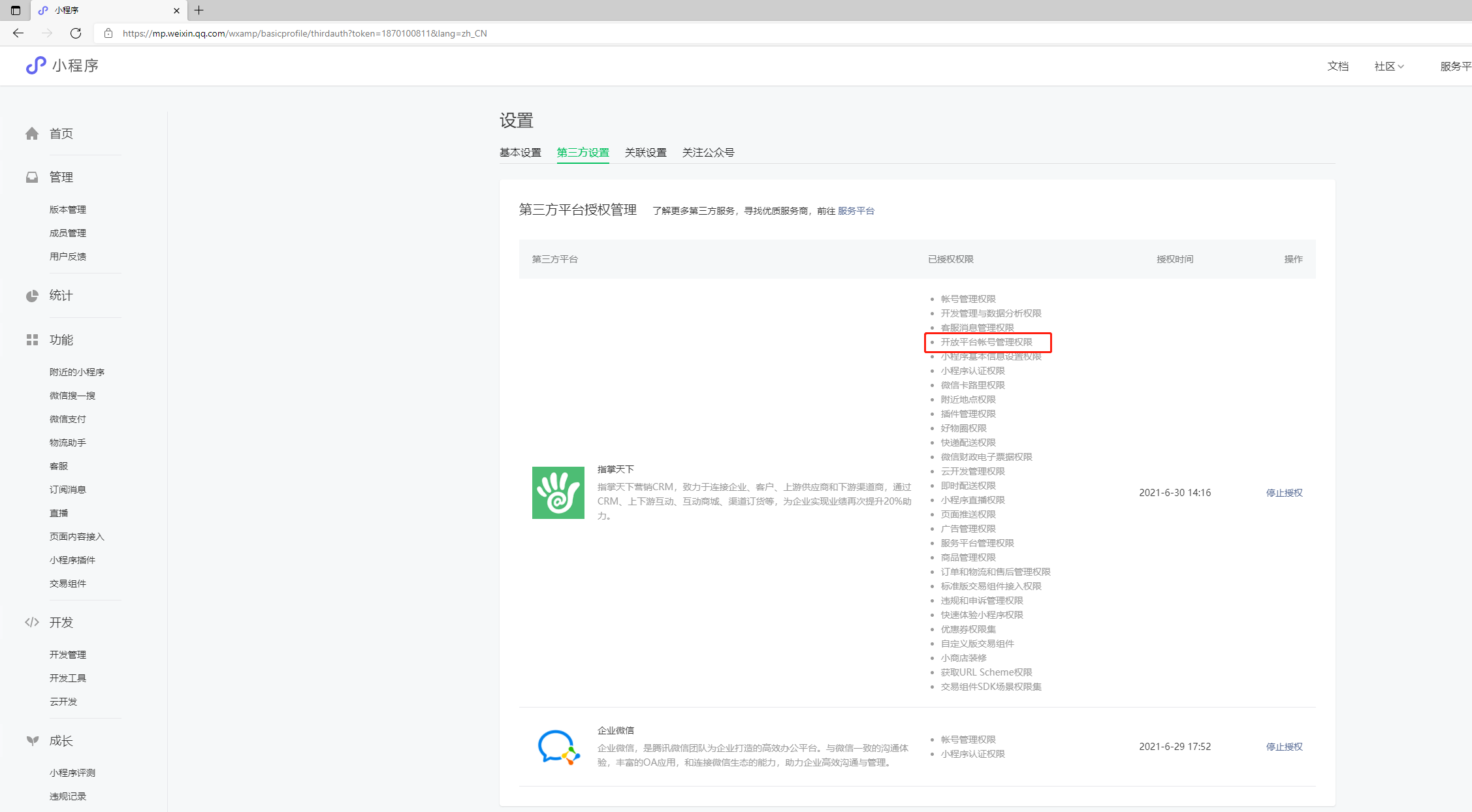Click the 管理 inbox icon in sidebar

pos(32,178)
